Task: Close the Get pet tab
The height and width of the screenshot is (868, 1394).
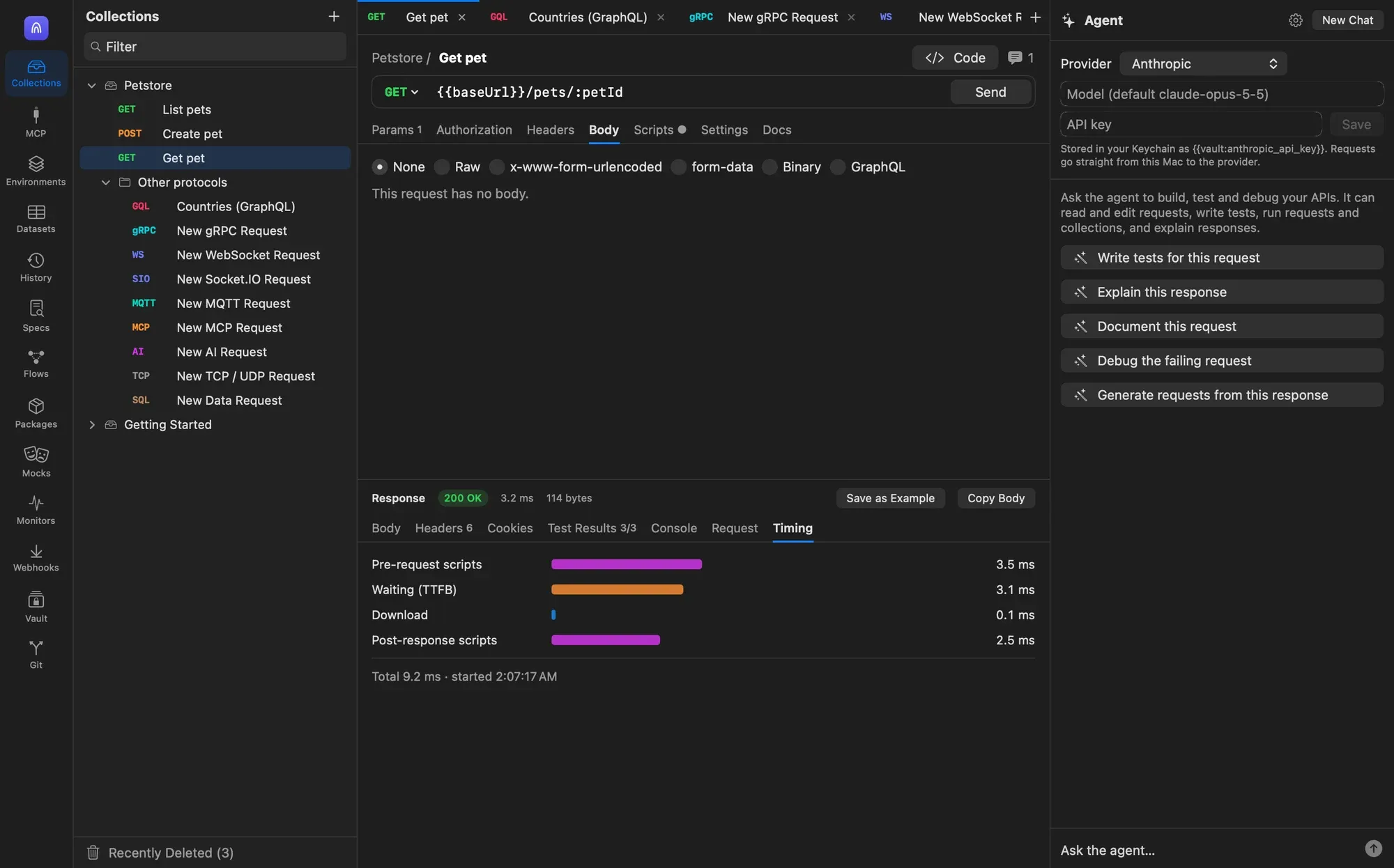Action: click(461, 17)
